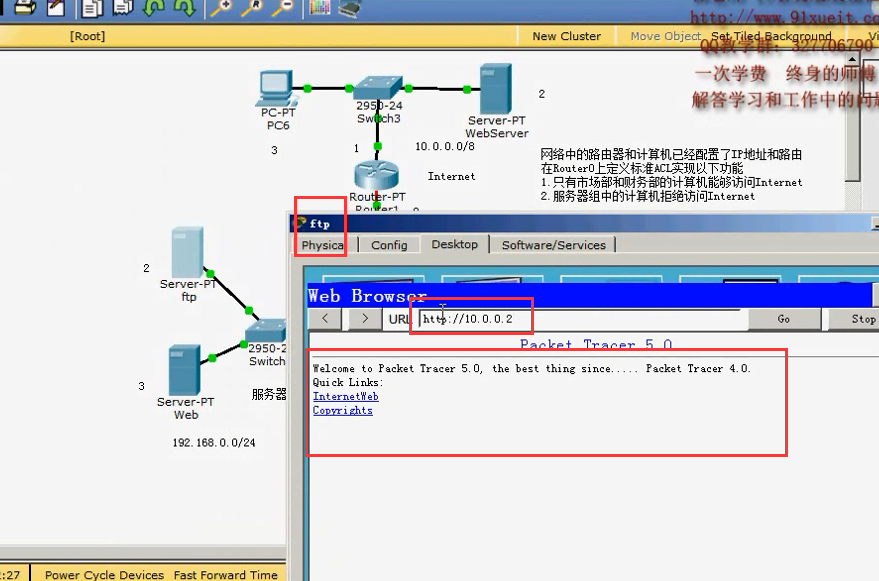Select the Router1 router icon

point(376,174)
